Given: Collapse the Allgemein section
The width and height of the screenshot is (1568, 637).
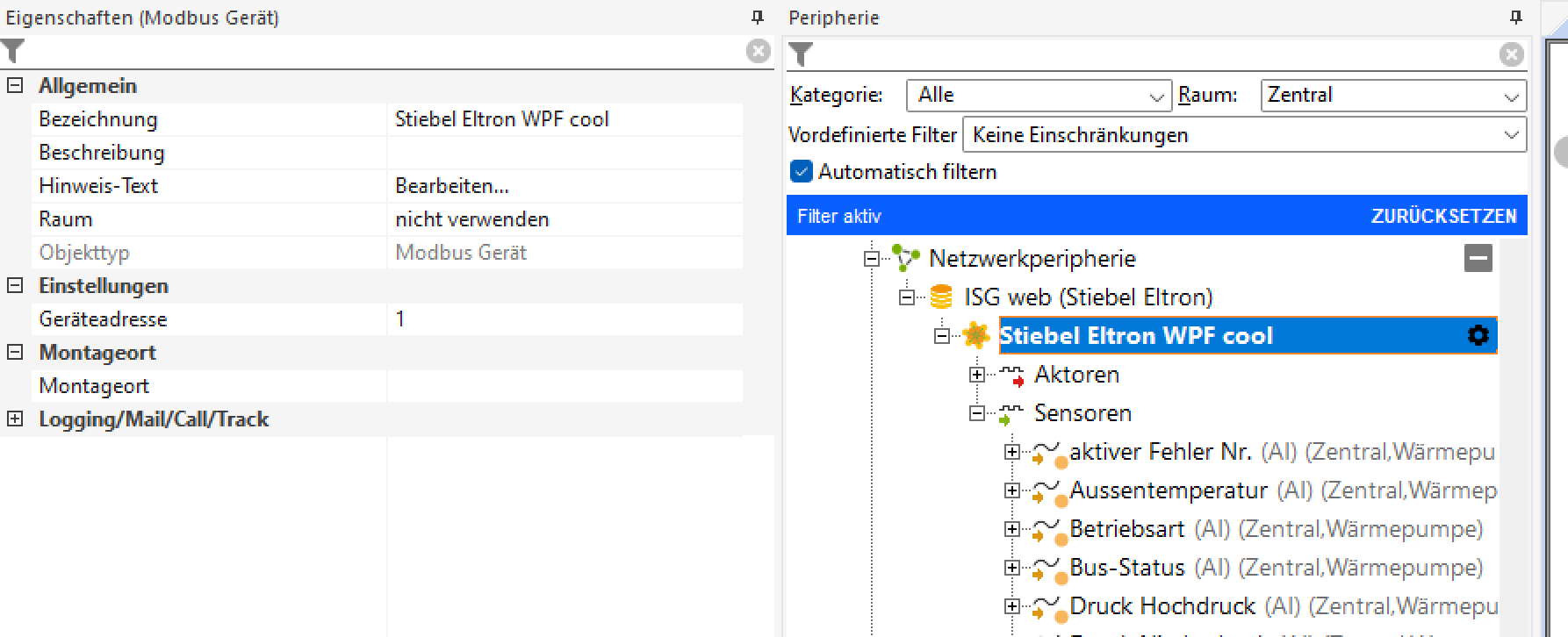Looking at the screenshot, I should 15,86.
